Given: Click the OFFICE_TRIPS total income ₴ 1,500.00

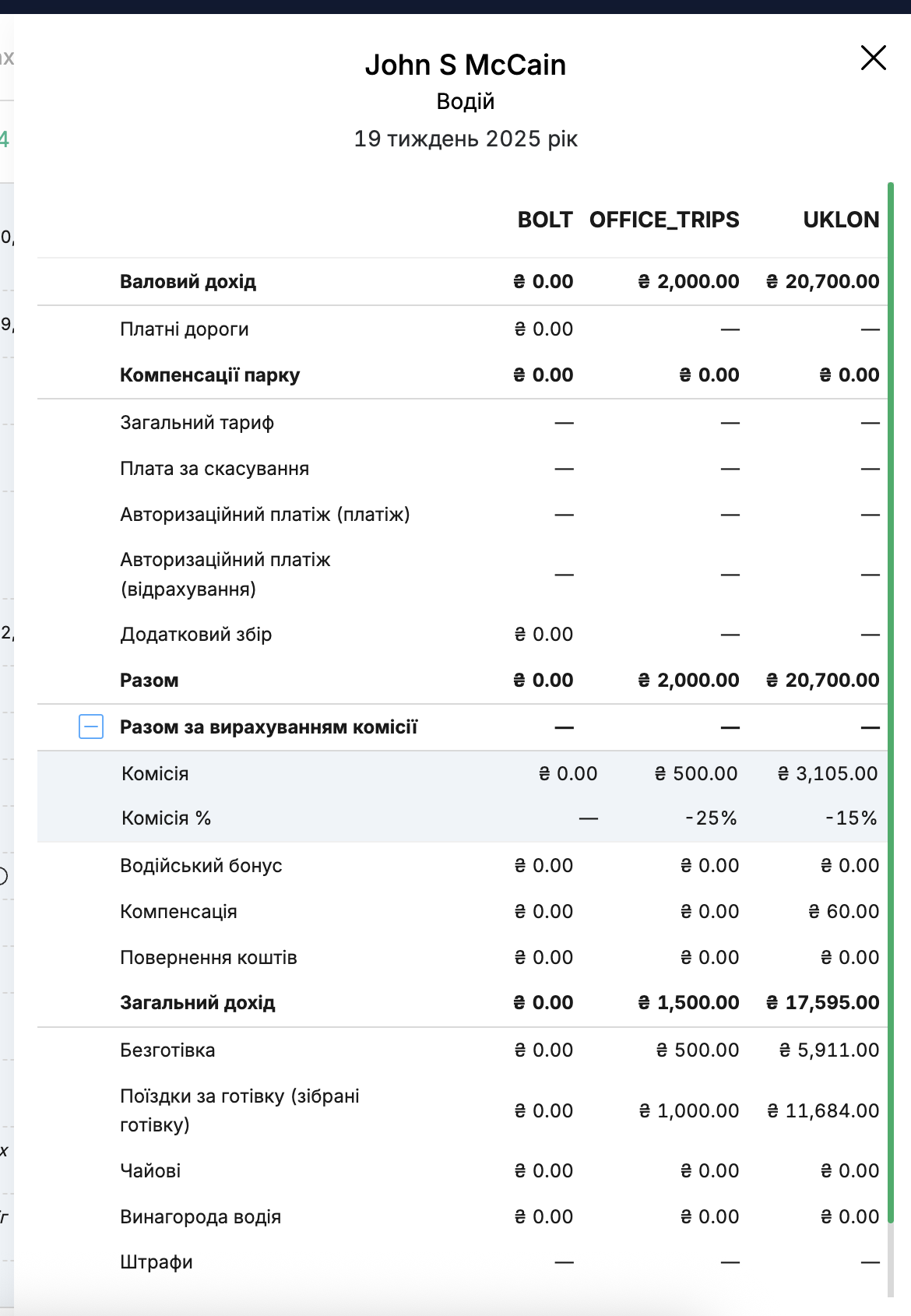Looking at the screenshot, I should (x=688, y=1002).
